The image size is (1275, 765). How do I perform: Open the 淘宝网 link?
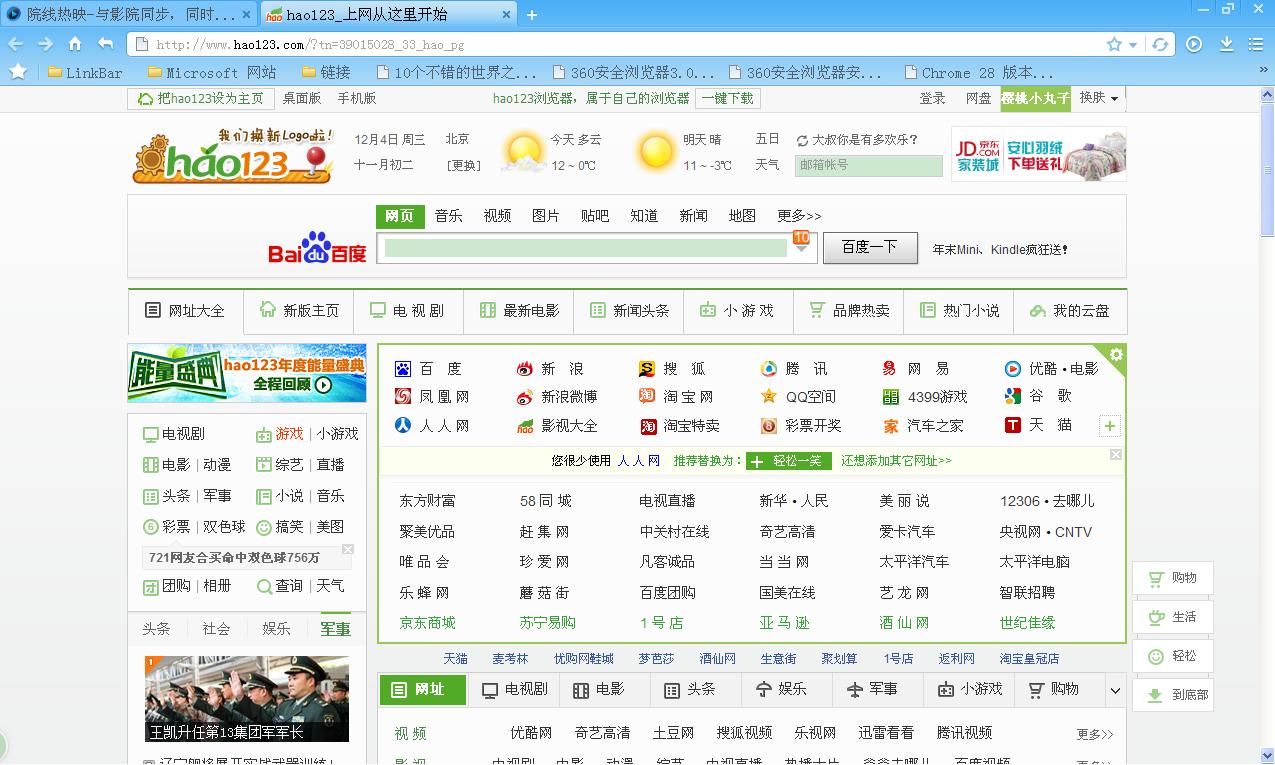[688, 397]
